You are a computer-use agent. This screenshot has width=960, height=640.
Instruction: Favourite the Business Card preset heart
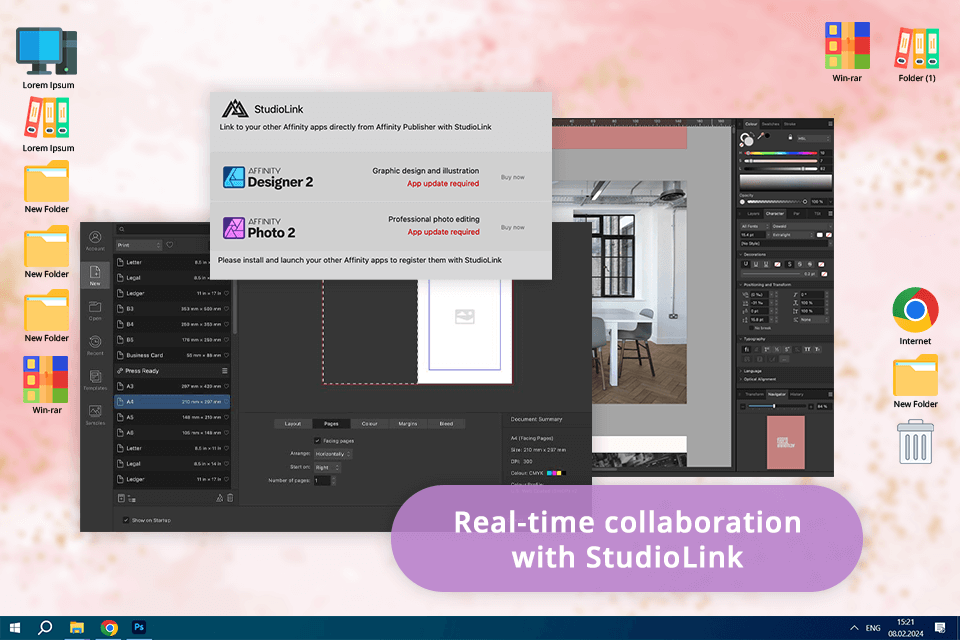click(227, 355)
